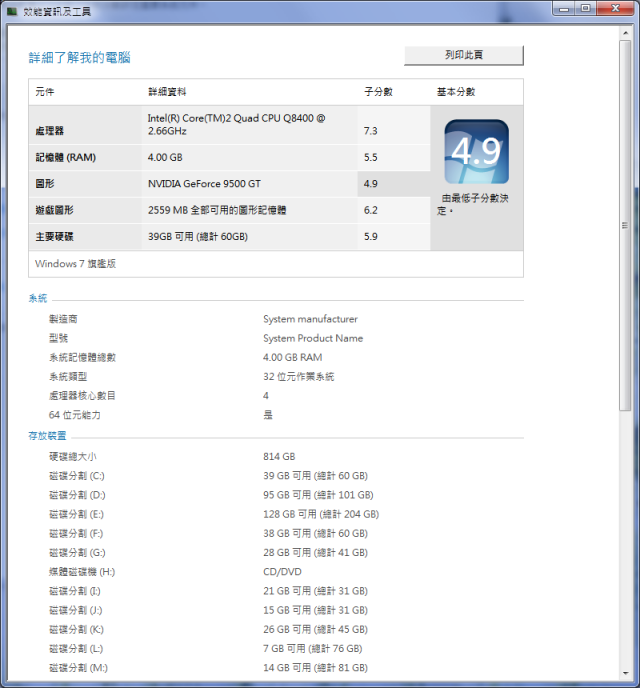Click the 媒體磁碟機 (H:) label
This screenshot has width=640, height=688.
[82, 572]
